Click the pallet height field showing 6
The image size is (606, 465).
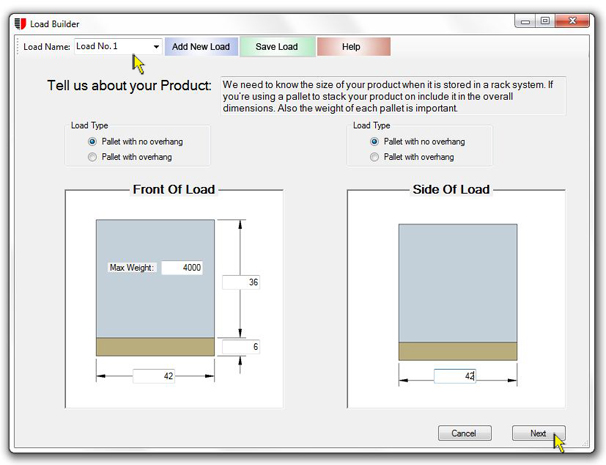coord(241,347)
